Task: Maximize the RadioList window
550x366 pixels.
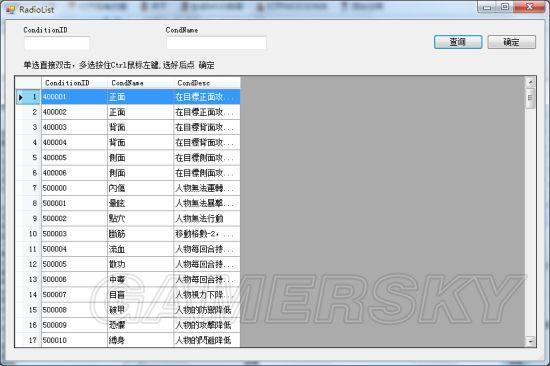Action: pos(505,7)
